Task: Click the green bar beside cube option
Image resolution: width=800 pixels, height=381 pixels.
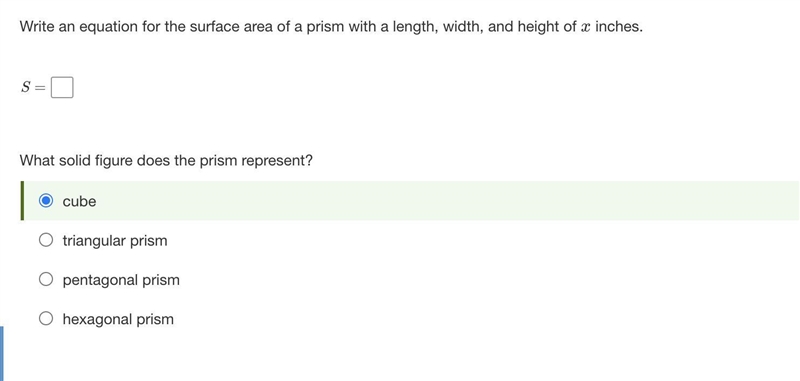Action: click(22, 201)
